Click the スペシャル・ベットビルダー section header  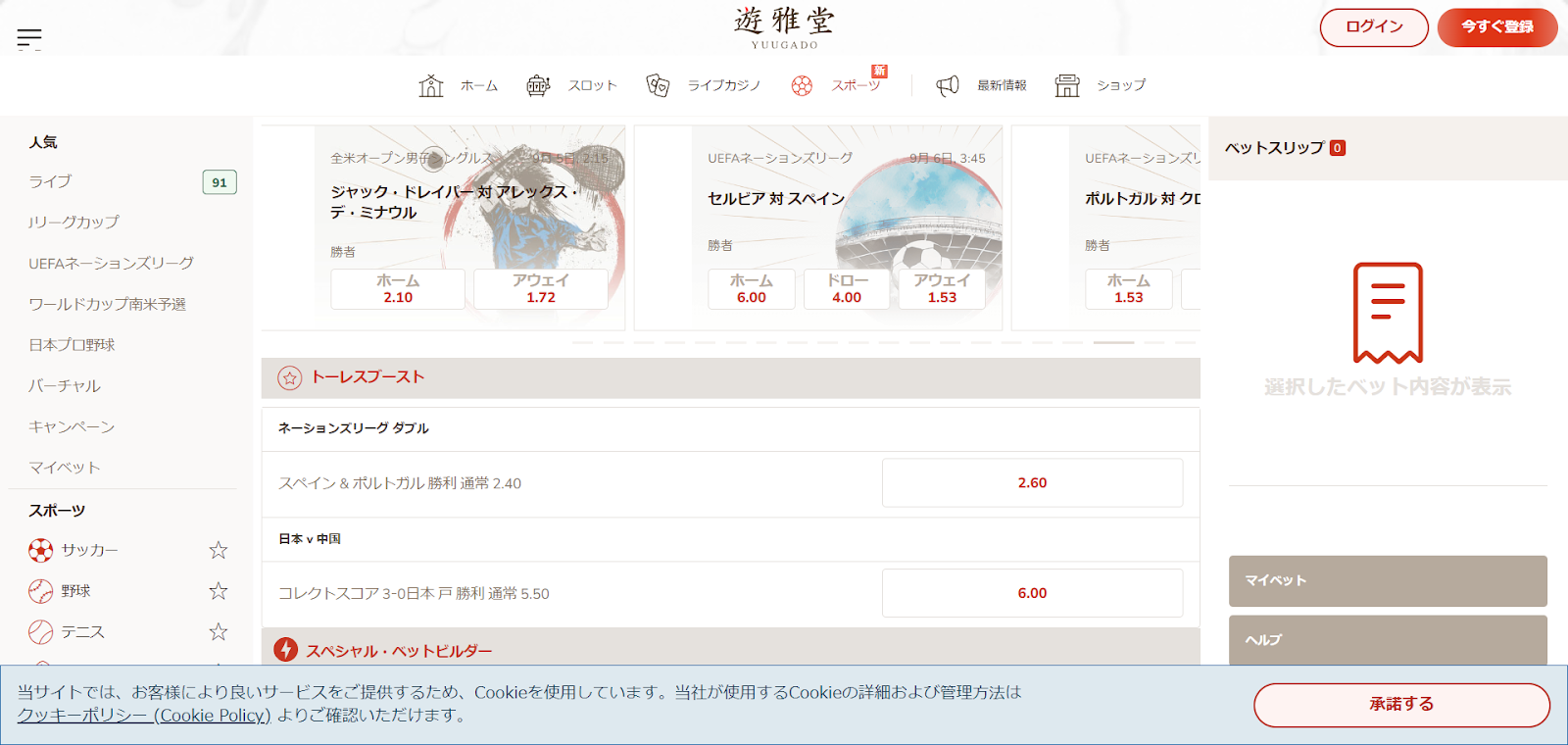point(731,648)
